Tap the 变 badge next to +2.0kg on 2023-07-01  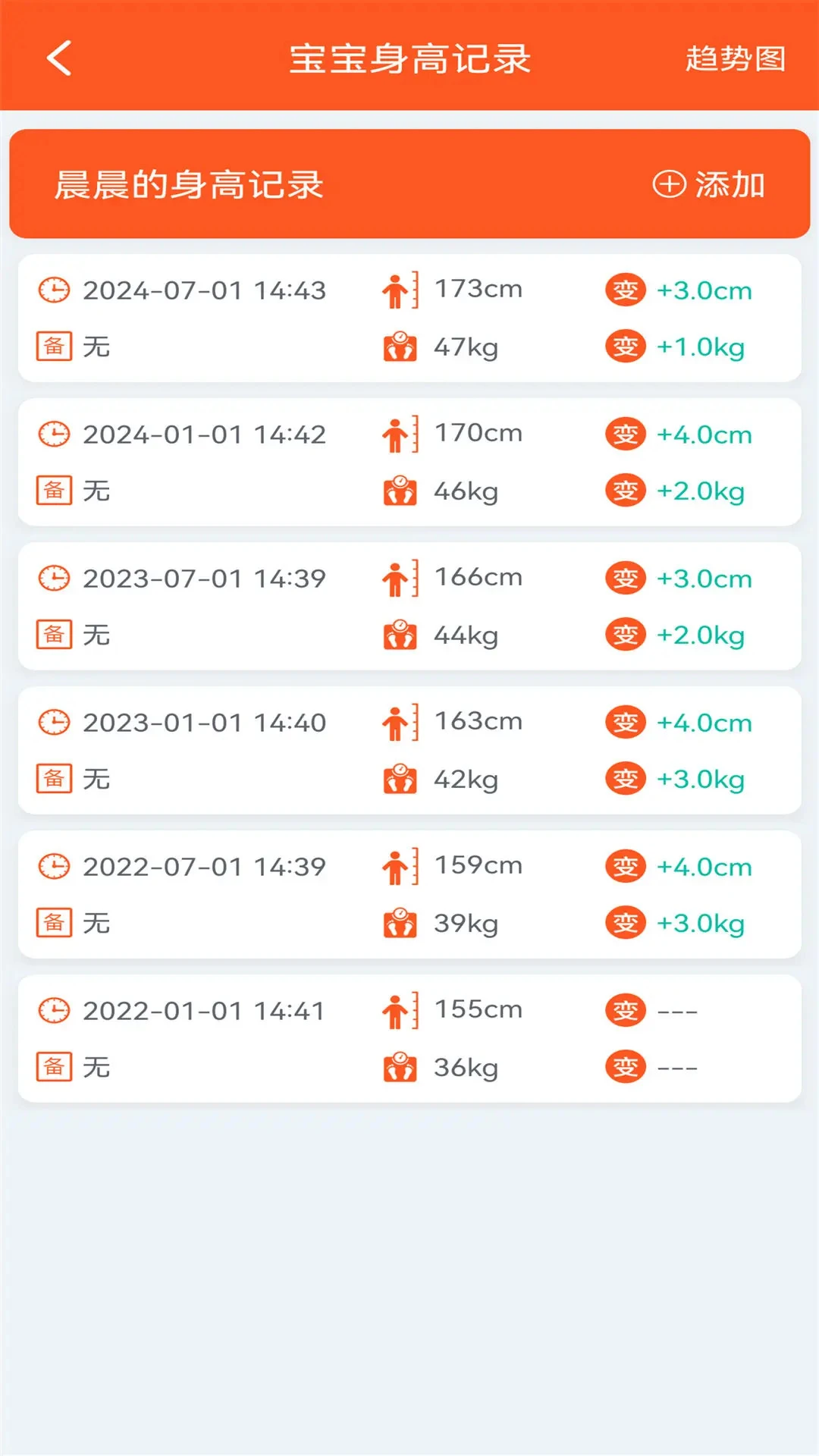click(x=625, y=635)
